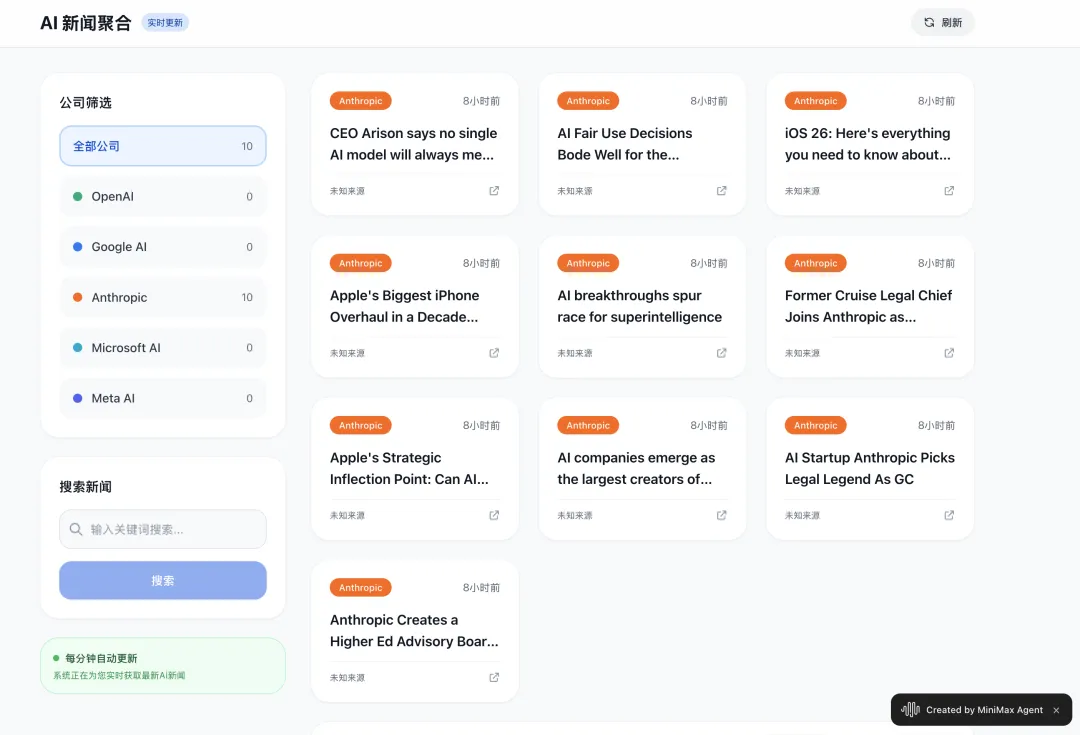Open external link on 'Former Cruise Legal Chief' card
This screenshot has width=1080, height=735.
949,353
